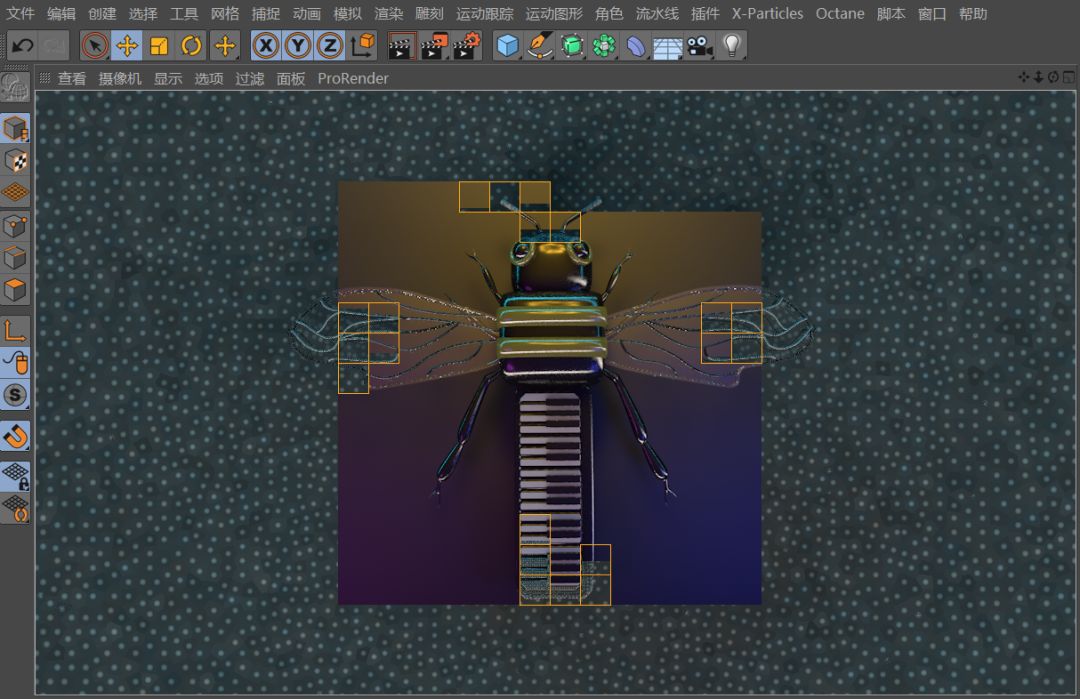The width and height of the screenshot is (1080, 699).
Task: Activate the Live Selection tool
Action: tap(94, 45)
